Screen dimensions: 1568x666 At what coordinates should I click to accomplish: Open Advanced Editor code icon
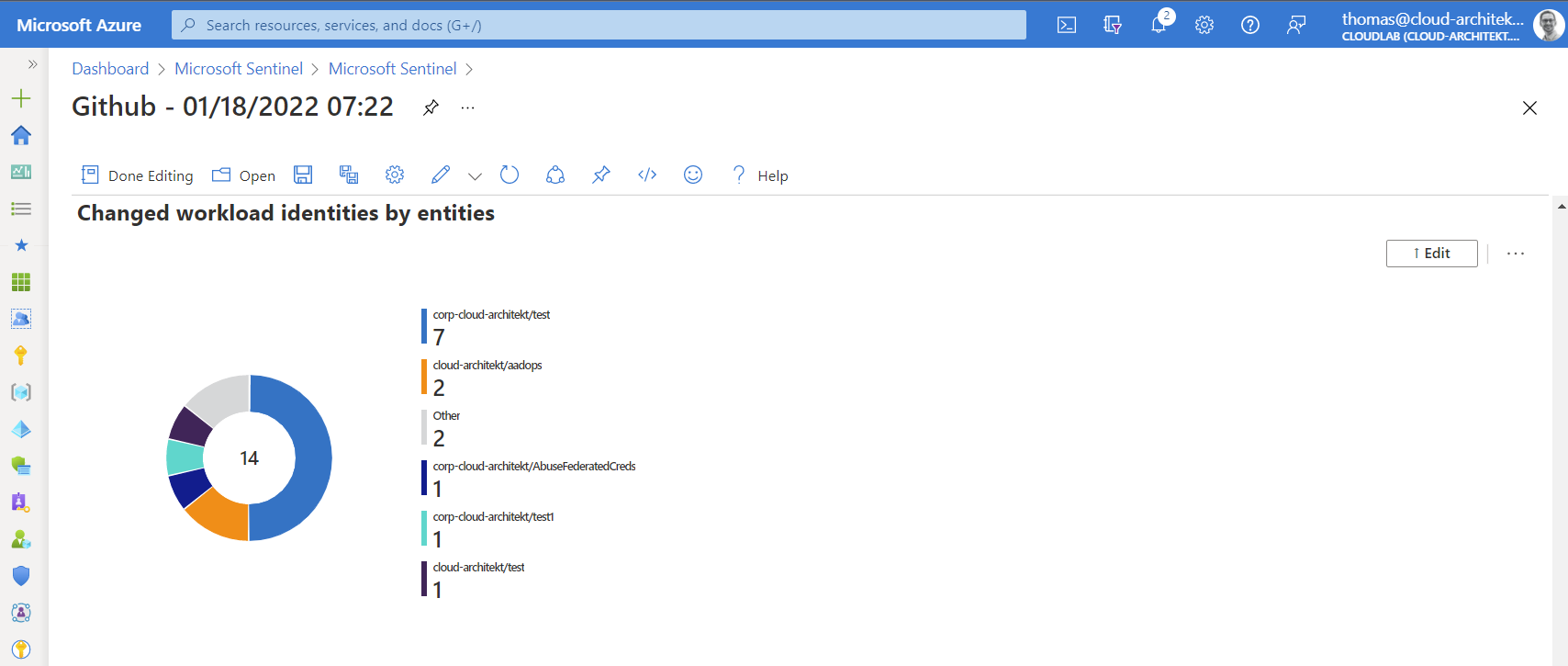pos(647,175)
